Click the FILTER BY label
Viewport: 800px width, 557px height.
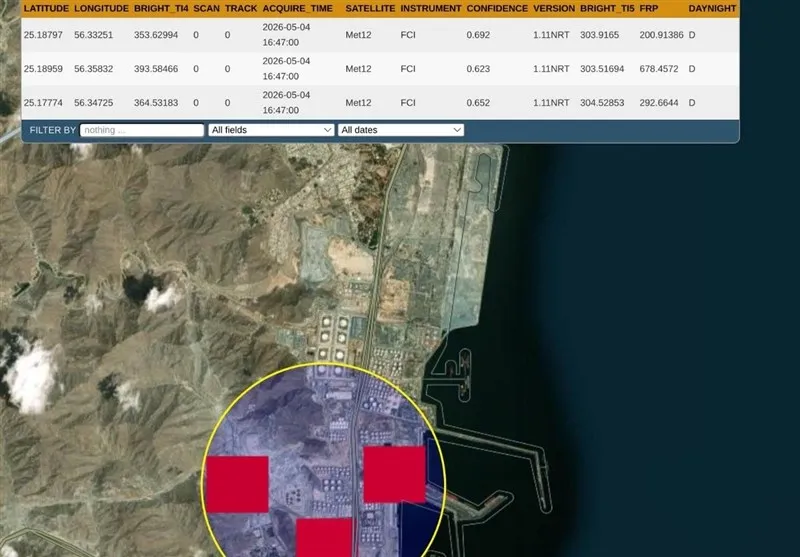click(x=53, y=130)
